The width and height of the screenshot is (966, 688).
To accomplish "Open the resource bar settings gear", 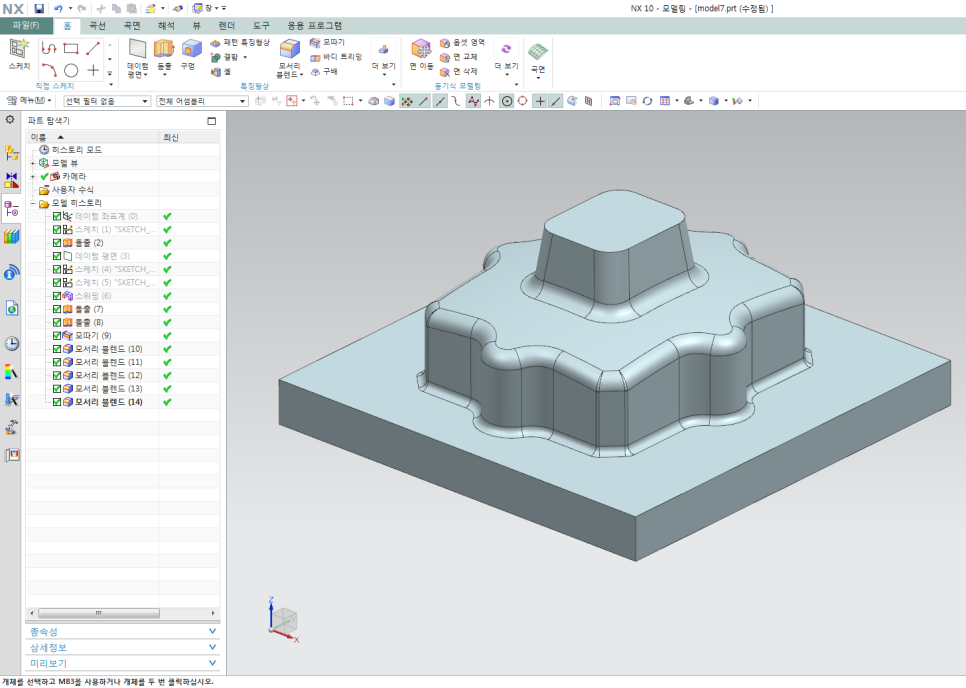I will pos(10,119).
